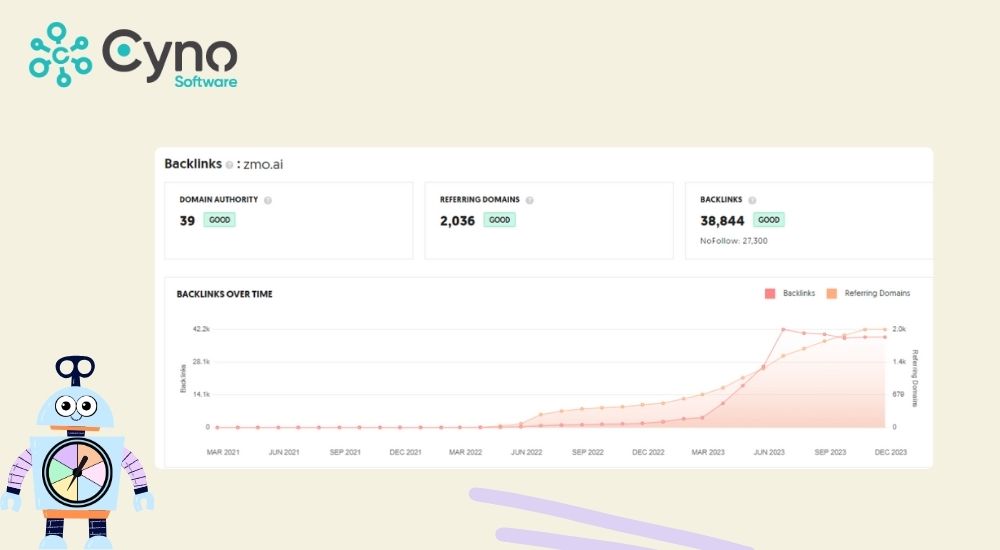Viewport: 1000px width, 550px height.
Task: Select the GOOD badge next to 39
Action: pos(220,220)
